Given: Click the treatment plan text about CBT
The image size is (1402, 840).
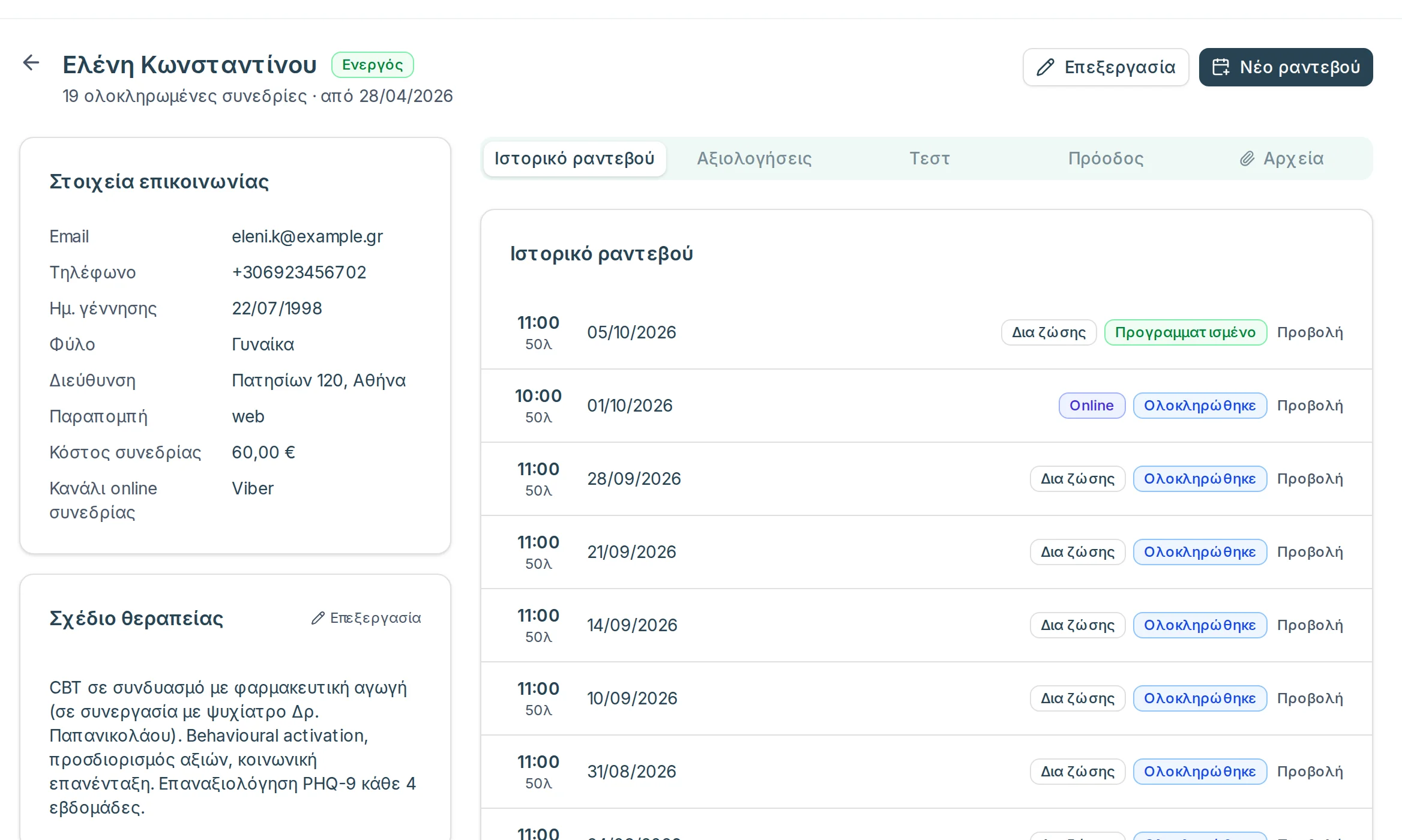Looking at the screenshot, I should (233, 748).
